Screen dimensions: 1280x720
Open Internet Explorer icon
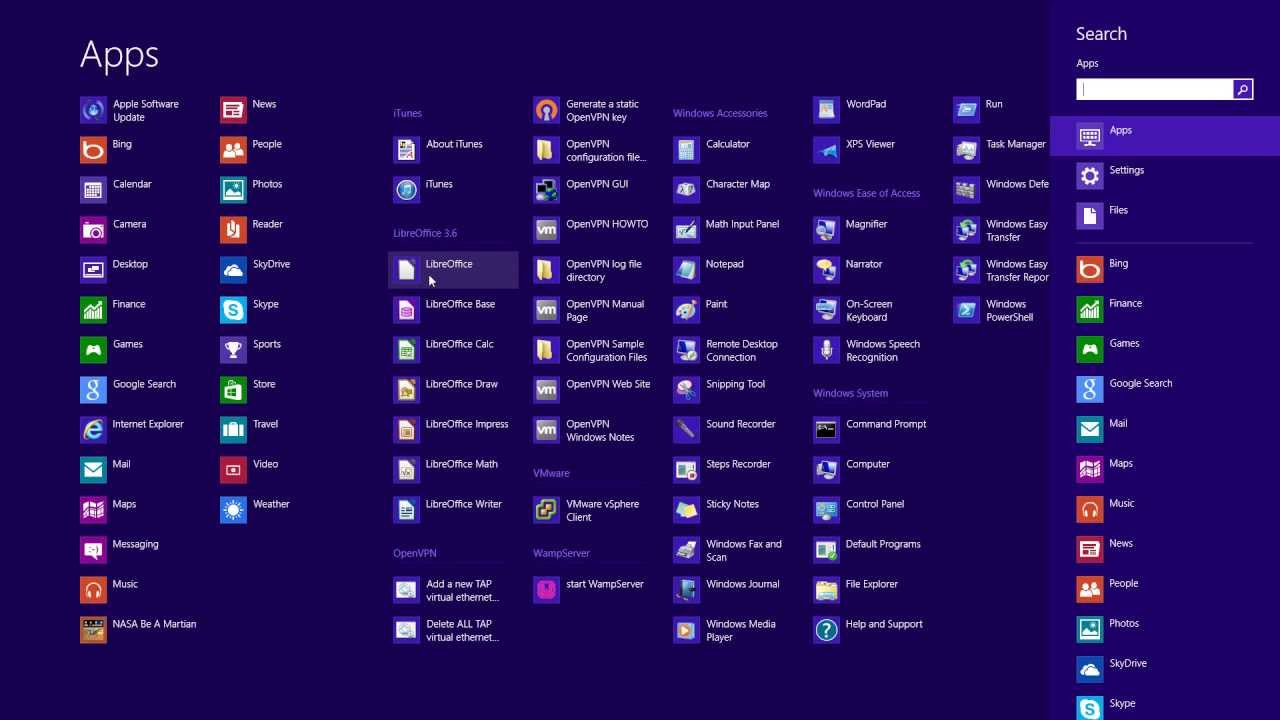(x=93, y=430)
